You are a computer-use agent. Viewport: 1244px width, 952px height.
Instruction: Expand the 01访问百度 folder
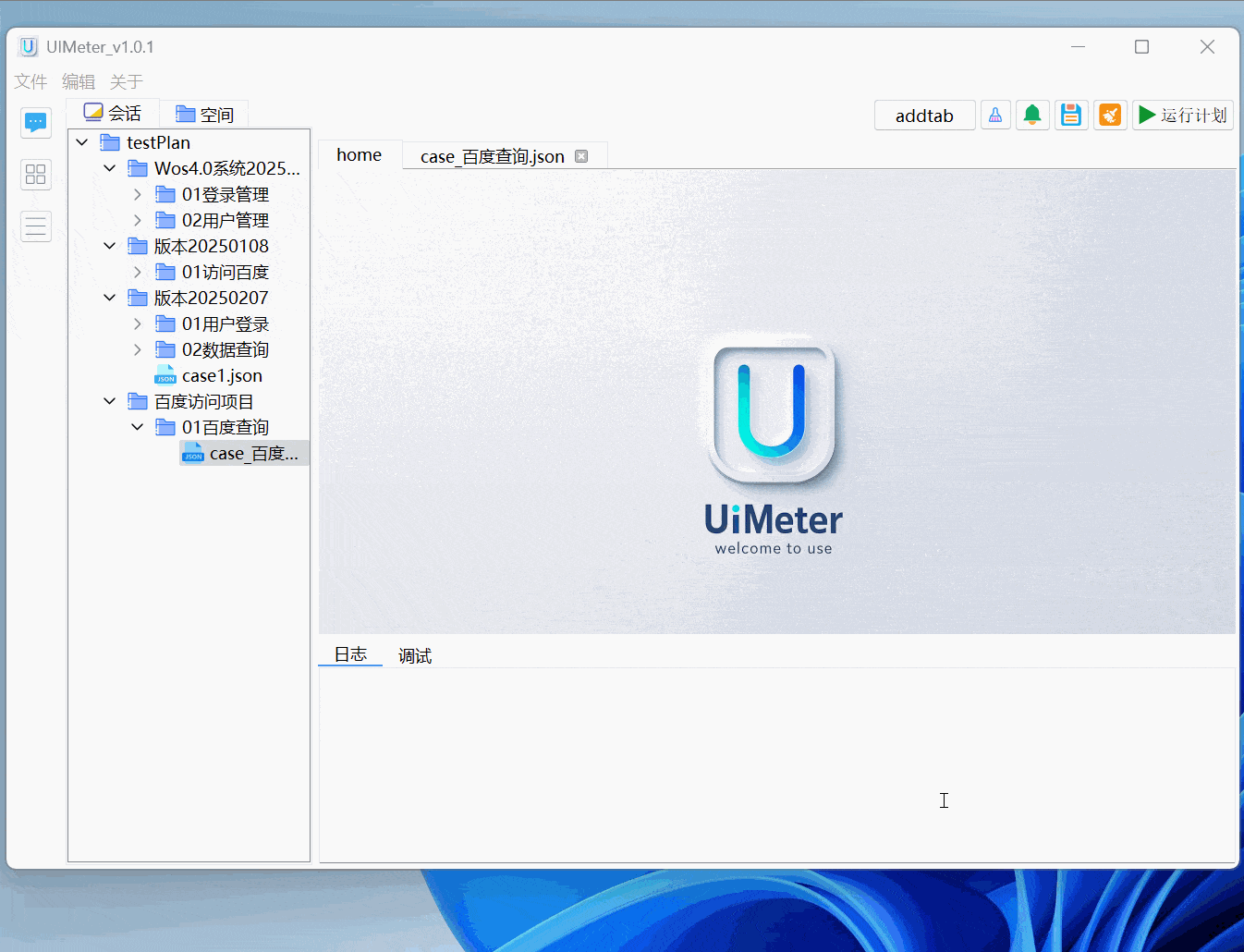(138, 272)
